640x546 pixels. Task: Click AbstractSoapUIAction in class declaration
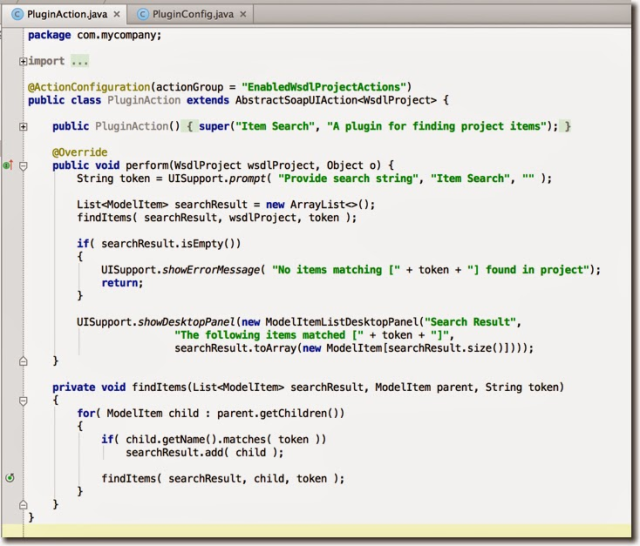(x=296, y=100)
